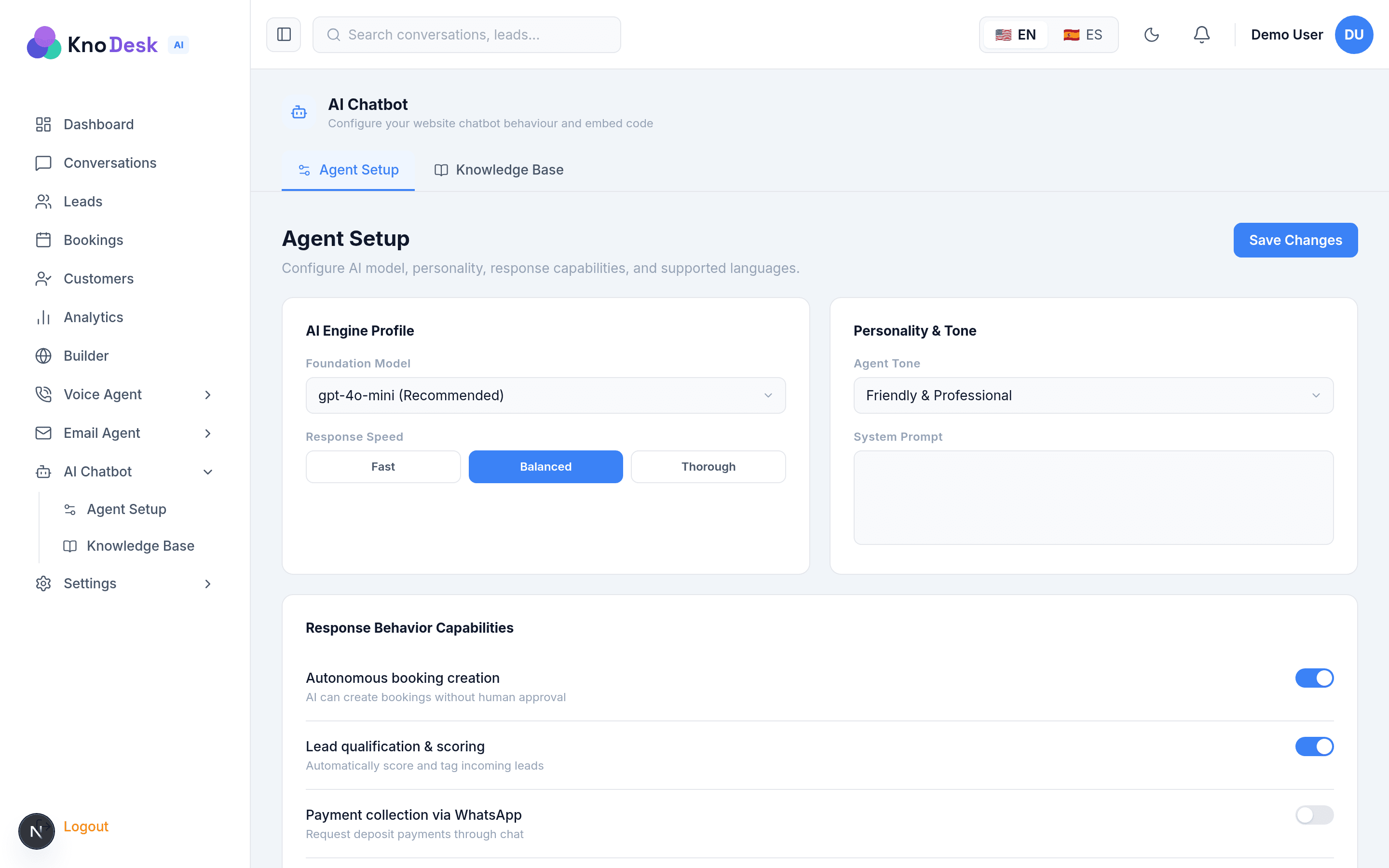
Task: Focus the search conversations field
Action: click(x=466, y=34)
